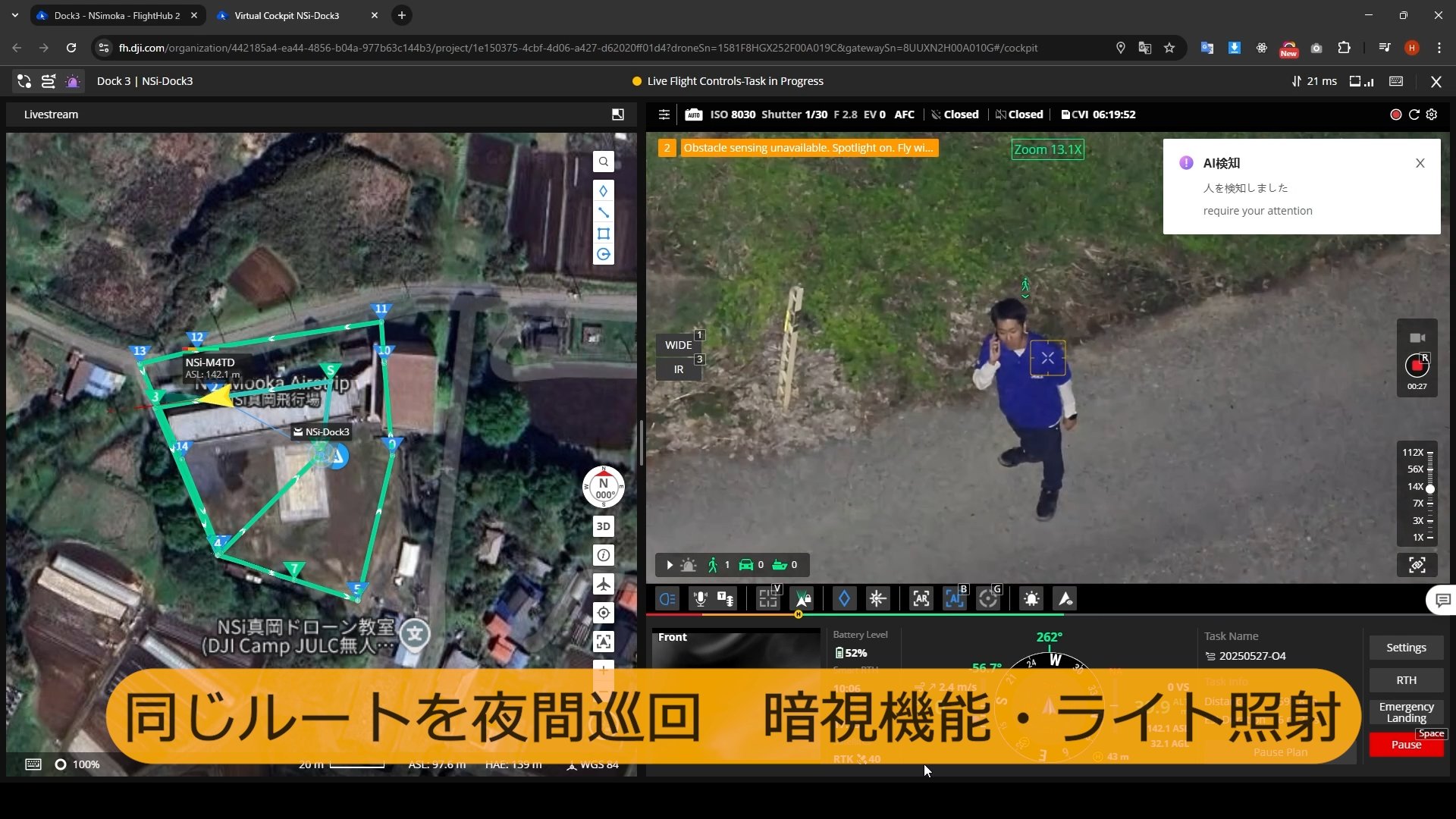Click the beacon light alarm icon
The image size is (1456, 819).
click(1031, 599)
